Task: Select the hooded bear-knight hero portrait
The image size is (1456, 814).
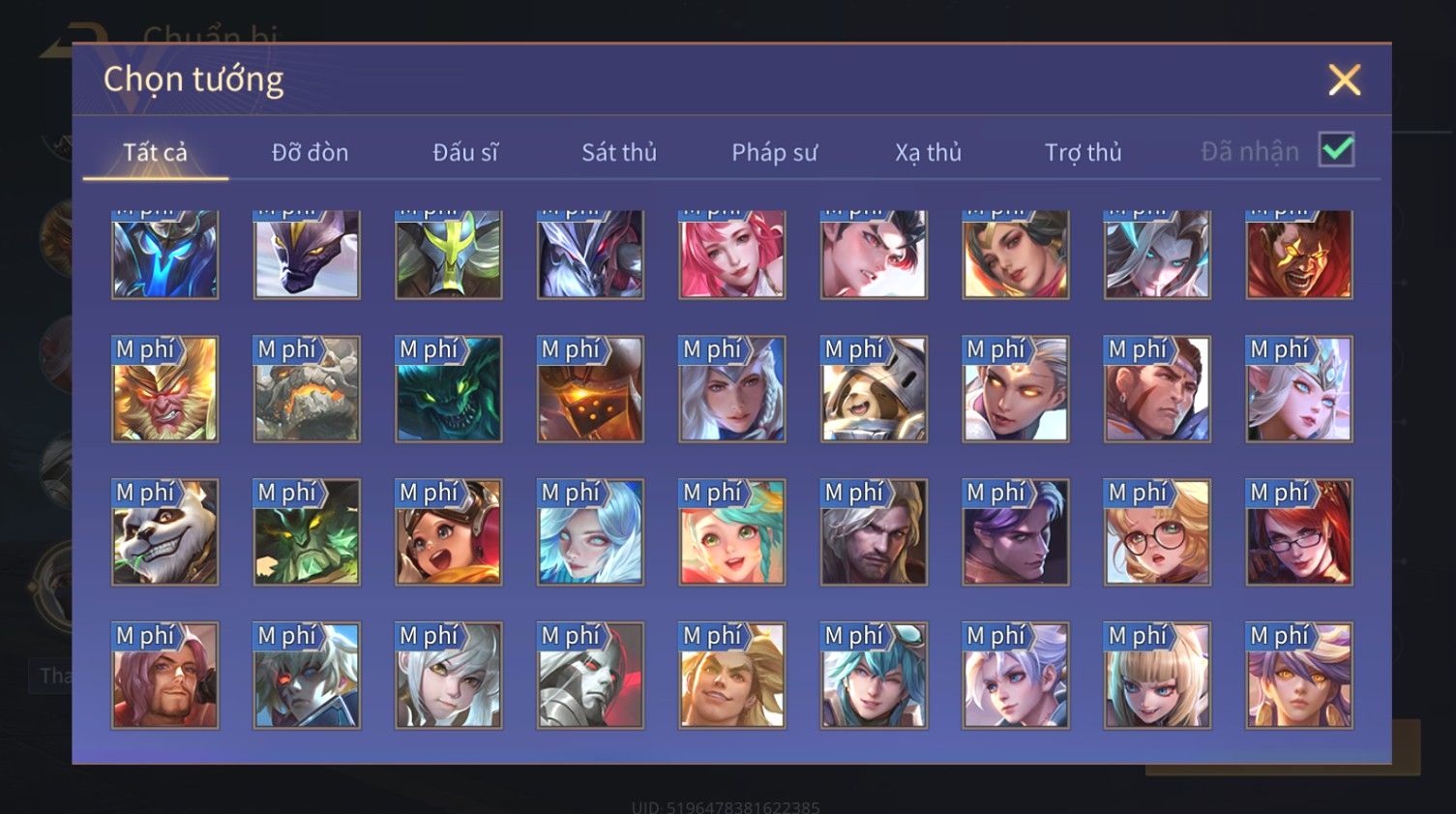Action: click(874, 389)
